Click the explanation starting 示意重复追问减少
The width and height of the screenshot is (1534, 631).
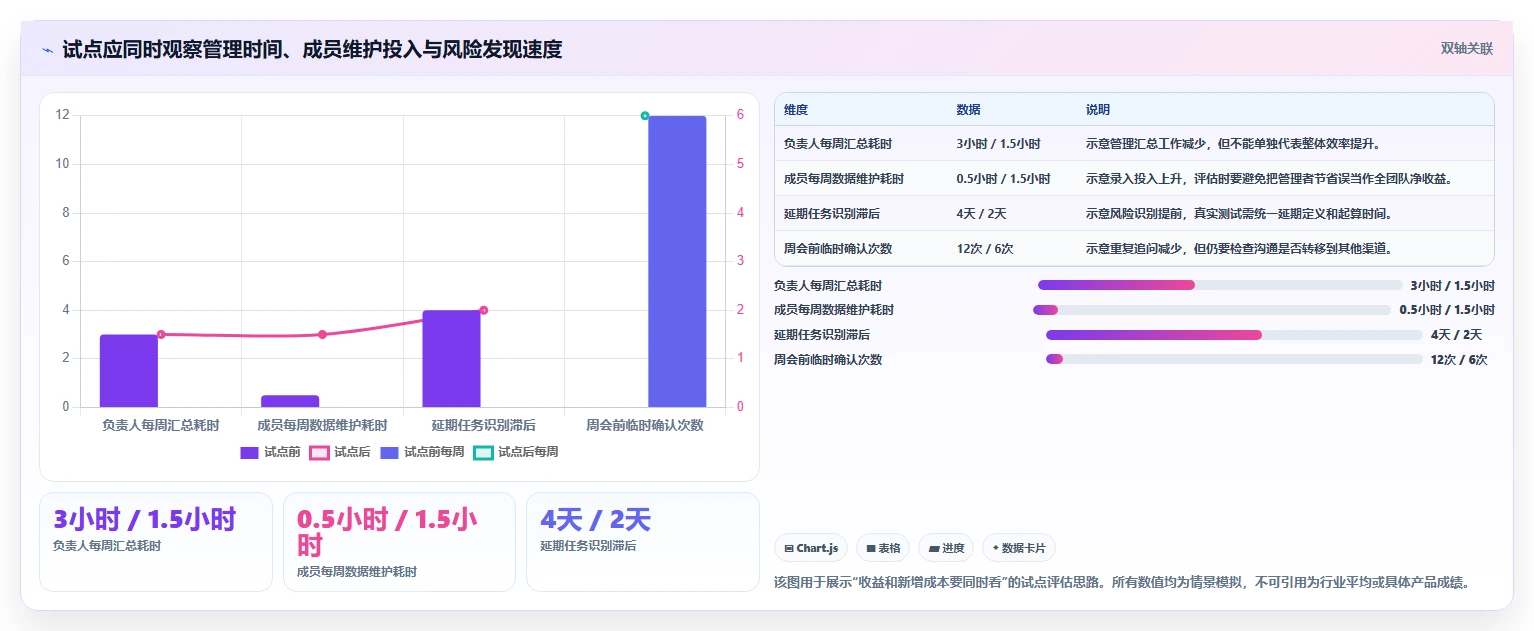[1239, 248]
